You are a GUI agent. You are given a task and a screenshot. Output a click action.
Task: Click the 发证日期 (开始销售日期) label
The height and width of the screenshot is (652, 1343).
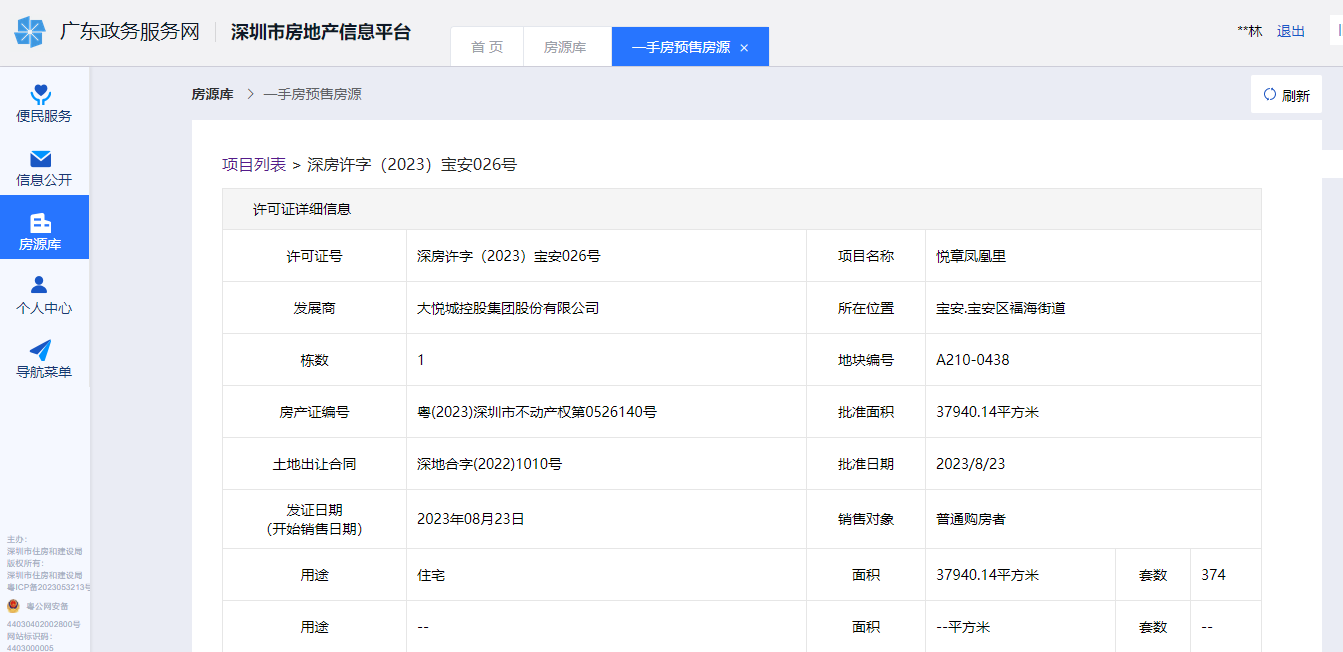point(314,519)
